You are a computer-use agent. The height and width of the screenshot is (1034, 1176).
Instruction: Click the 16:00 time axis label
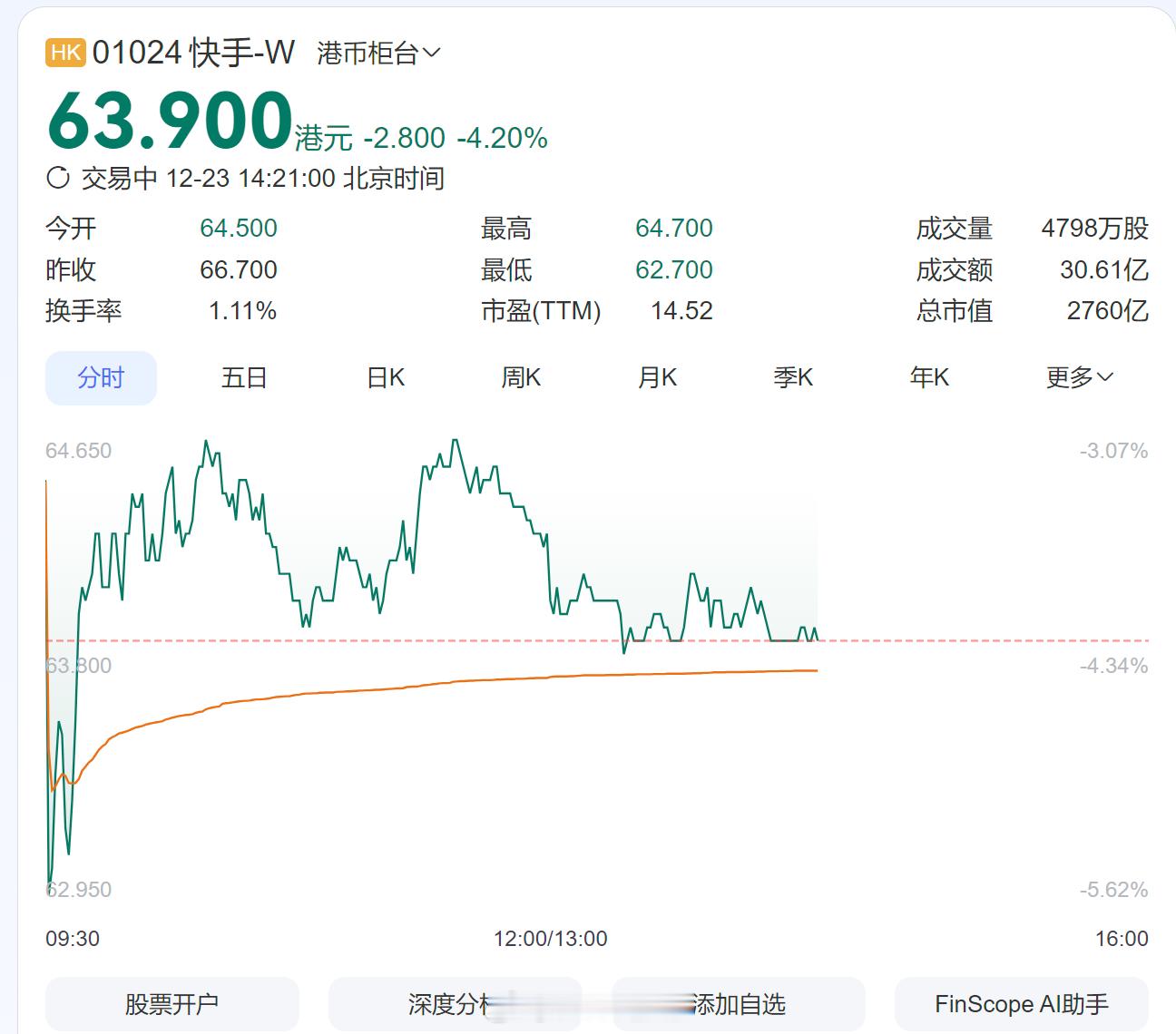[1122, 939]
